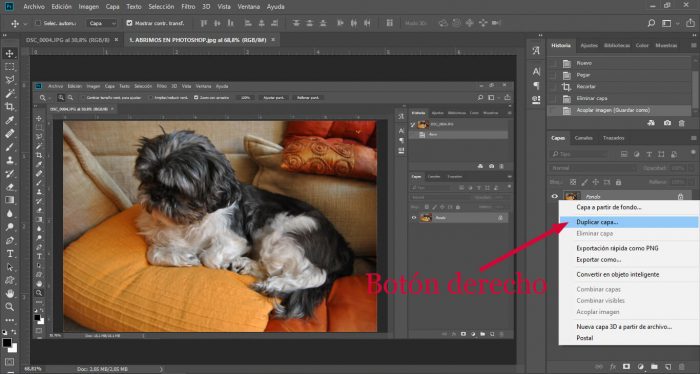Open the Archivo menu
700x374 pixels.
pos(34,7)
